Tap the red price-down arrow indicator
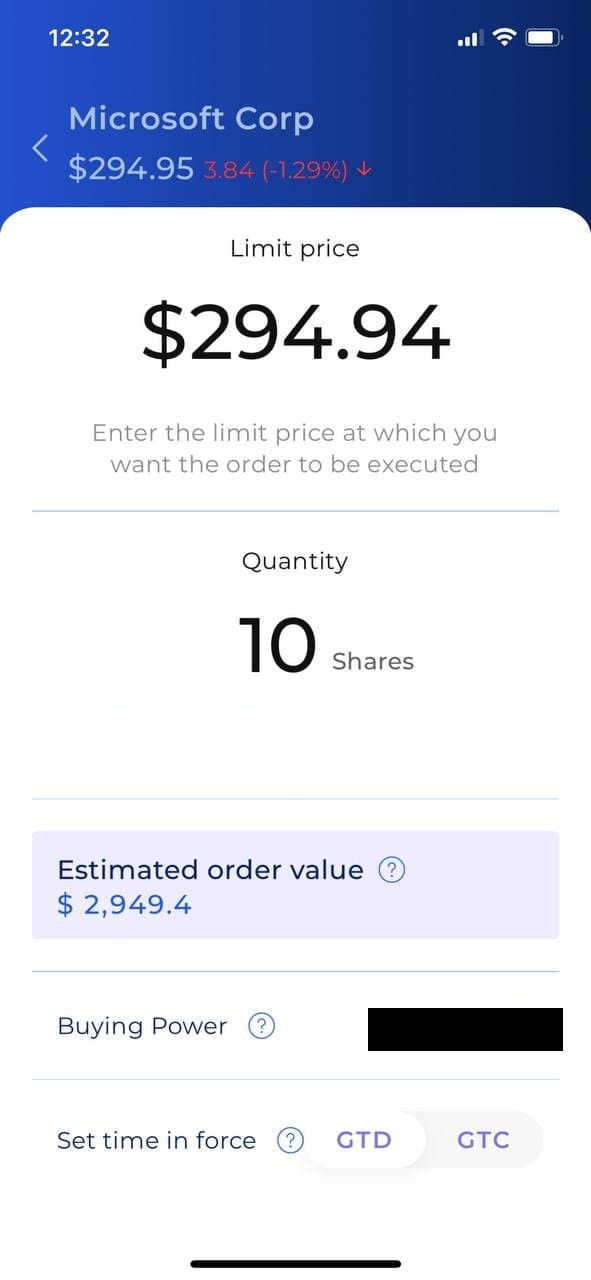The height and width of the screenshot is (1280, 591). click(364, 169)
